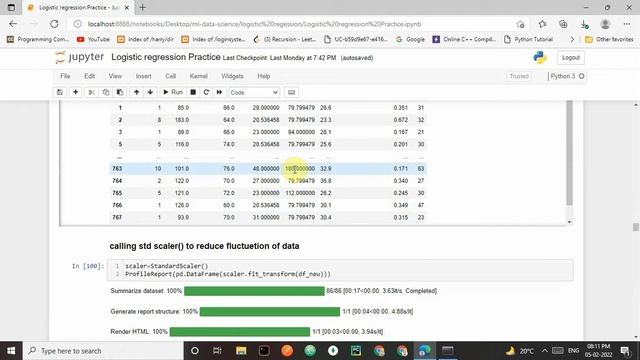Open the Insert menu
This screenshot has height=360, width=640.
pos(143,76)
